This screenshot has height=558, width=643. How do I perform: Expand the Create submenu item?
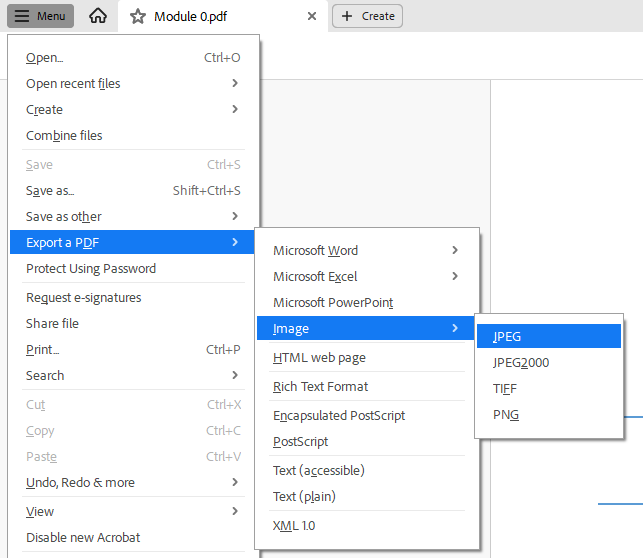tap(133, 109)
